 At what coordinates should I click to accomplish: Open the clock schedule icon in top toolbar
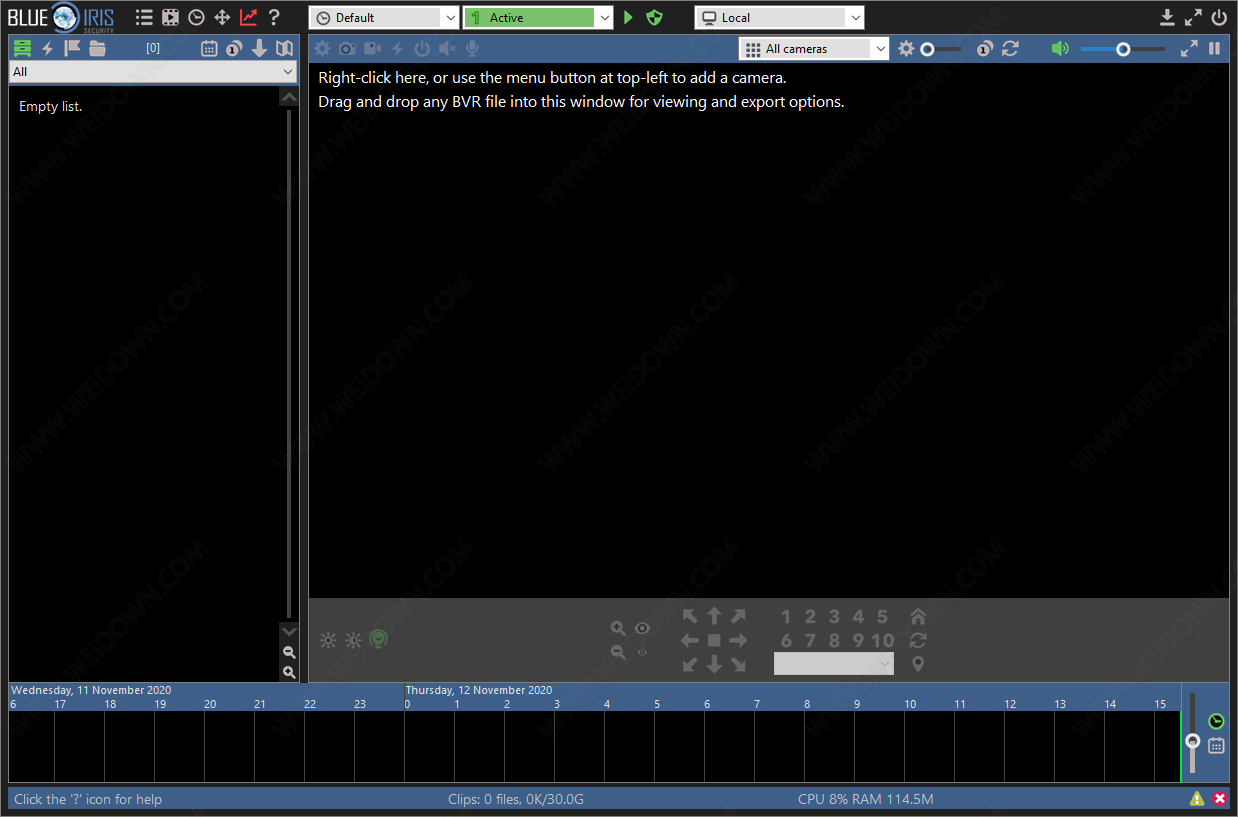196,17
